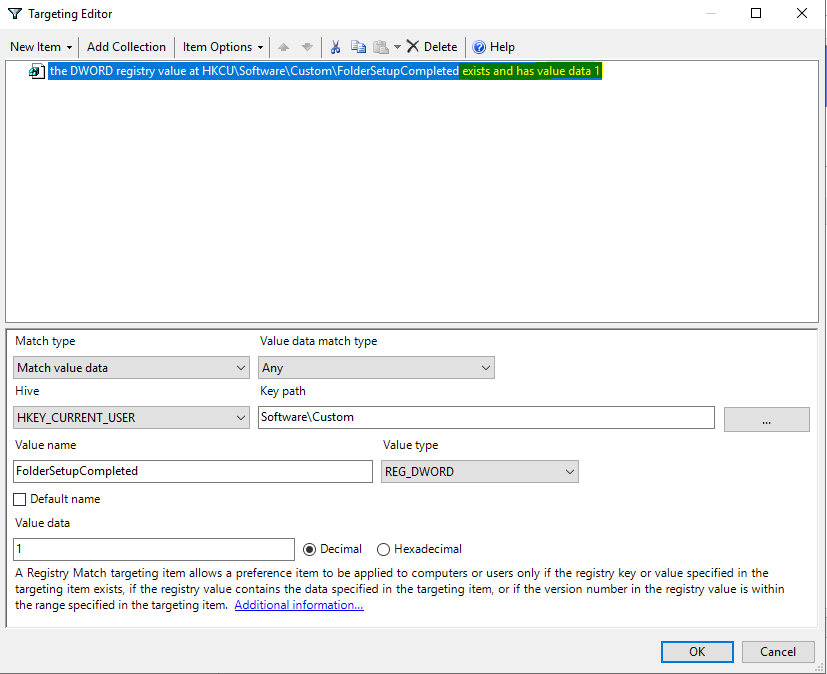827x674 pixels.
Task: Click the Cut scissors icon in toolbar
Action: click(336, 47)
